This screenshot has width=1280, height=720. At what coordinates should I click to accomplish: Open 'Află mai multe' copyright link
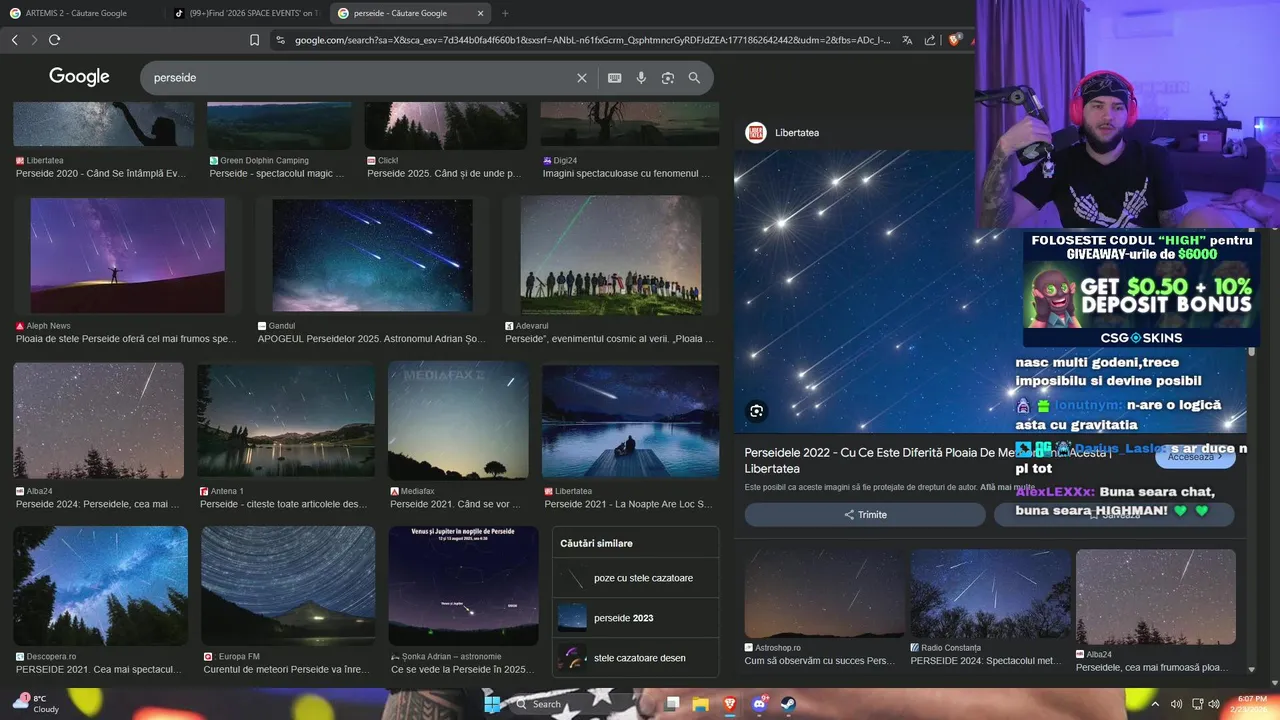1007,487
